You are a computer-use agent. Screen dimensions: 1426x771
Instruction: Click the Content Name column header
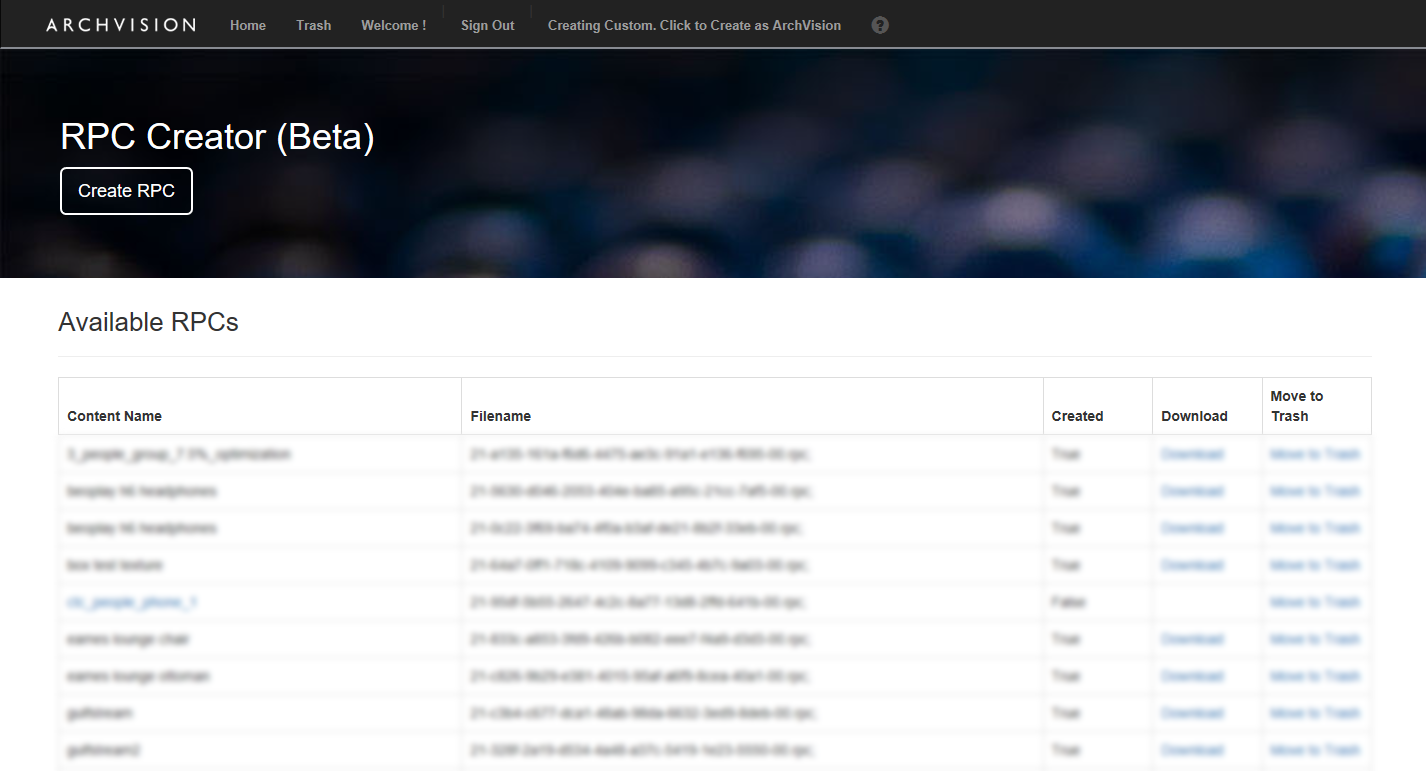click(x=114, y=416)
